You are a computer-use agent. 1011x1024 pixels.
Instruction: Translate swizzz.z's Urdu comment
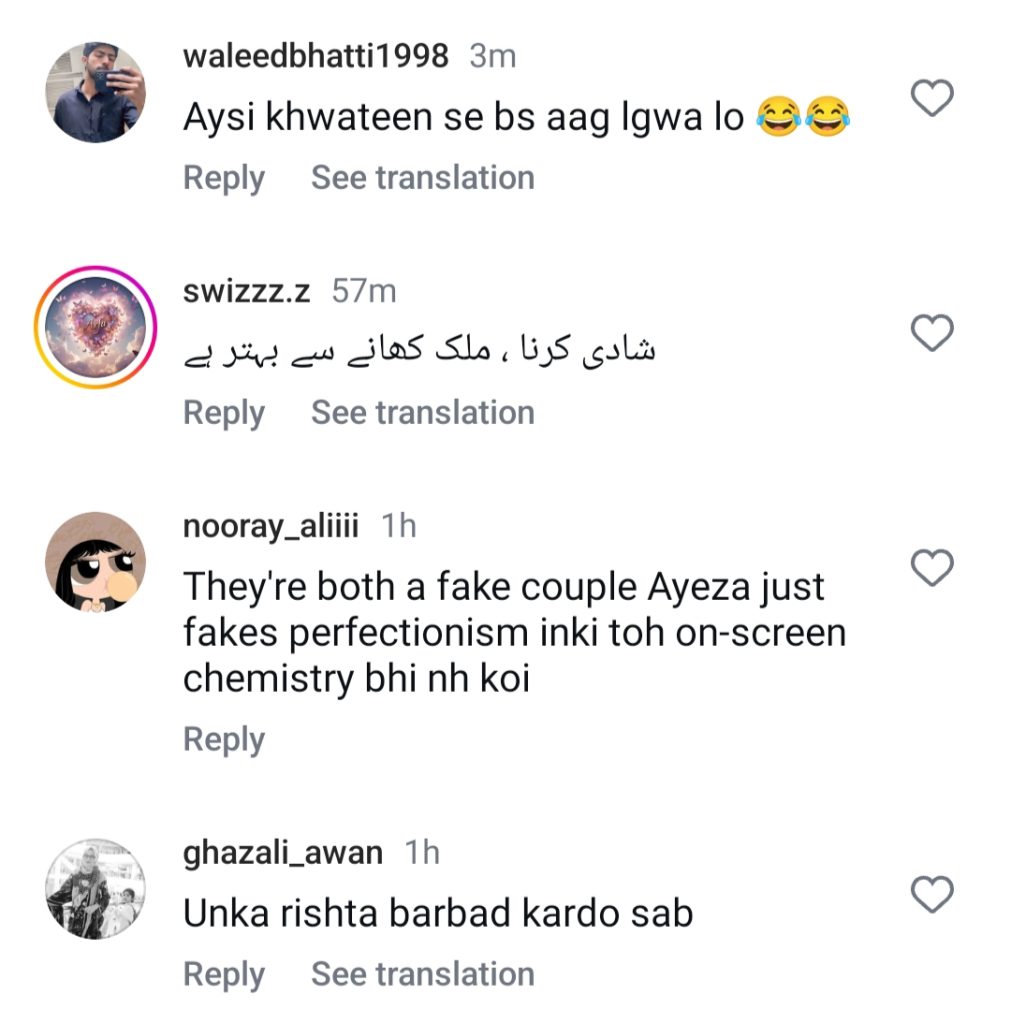click(x=423, y=413)
